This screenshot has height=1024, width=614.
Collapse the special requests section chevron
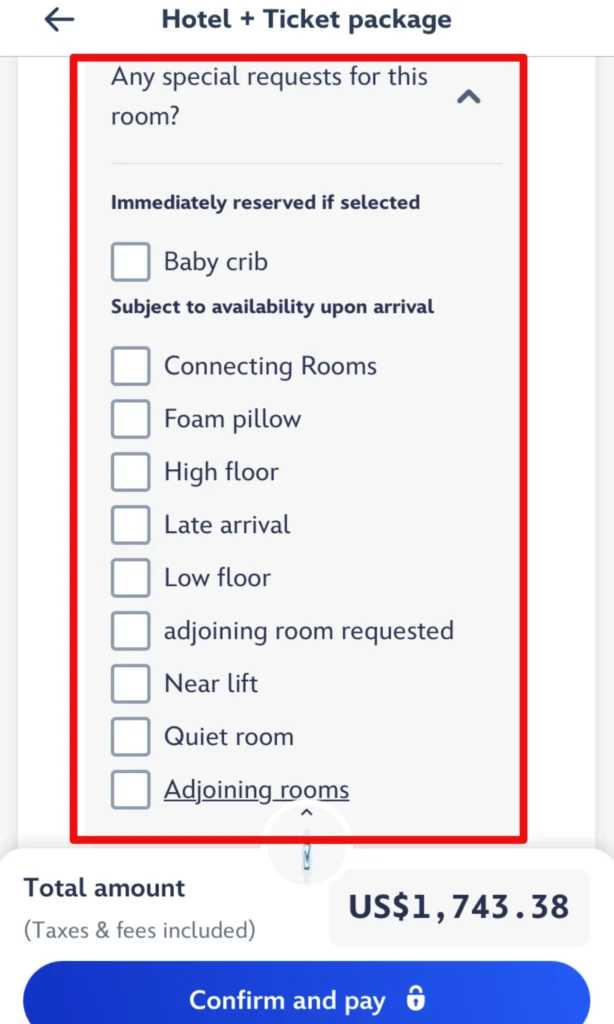[468, 97]
